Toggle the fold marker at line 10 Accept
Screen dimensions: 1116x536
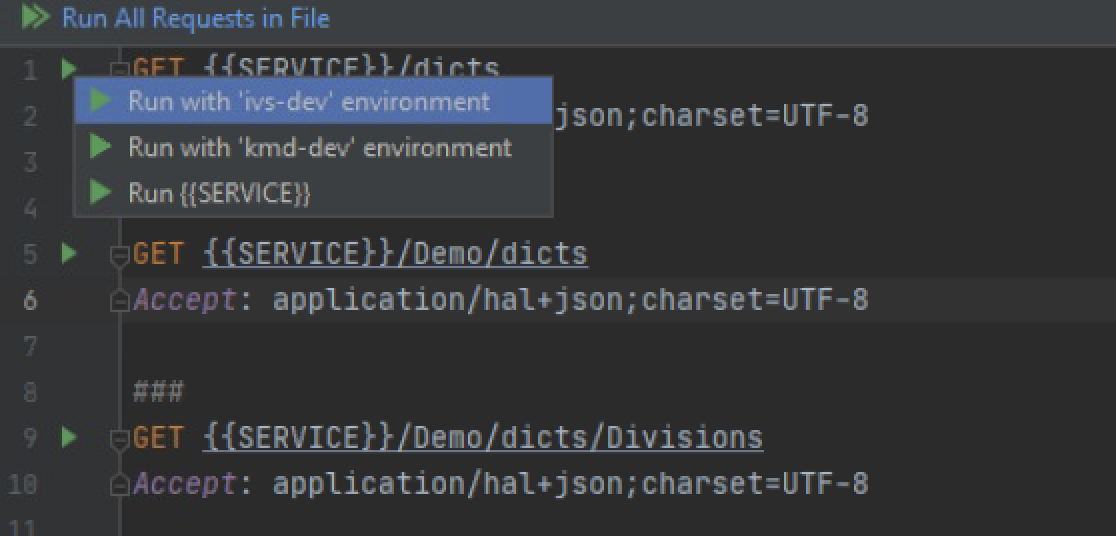coord(119,484)
